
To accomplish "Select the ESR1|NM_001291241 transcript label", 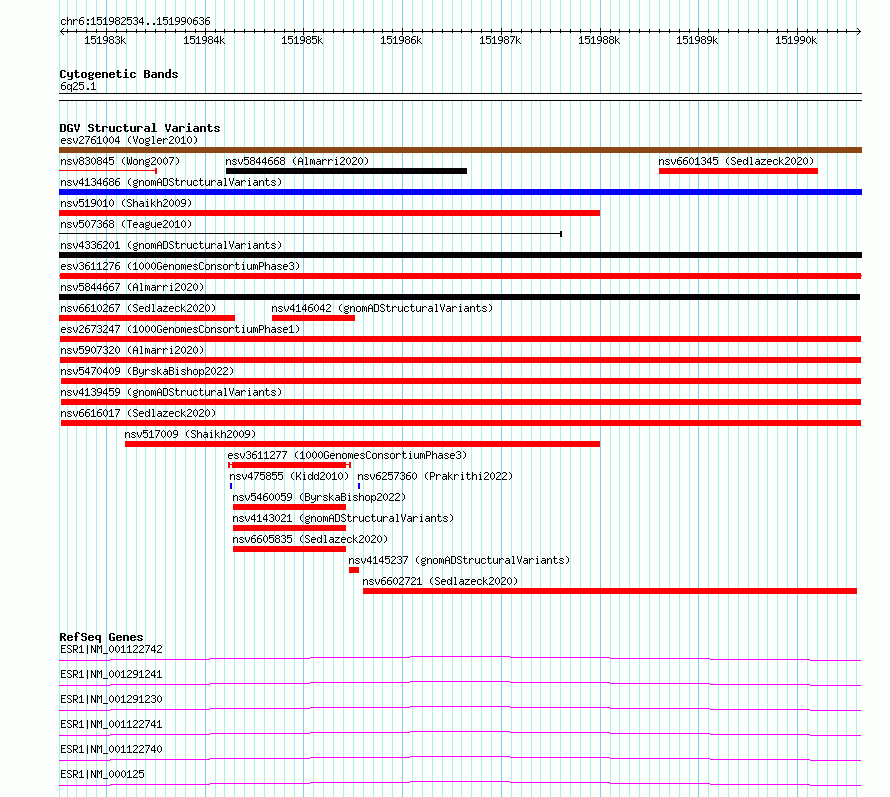I will coord(111,674).
